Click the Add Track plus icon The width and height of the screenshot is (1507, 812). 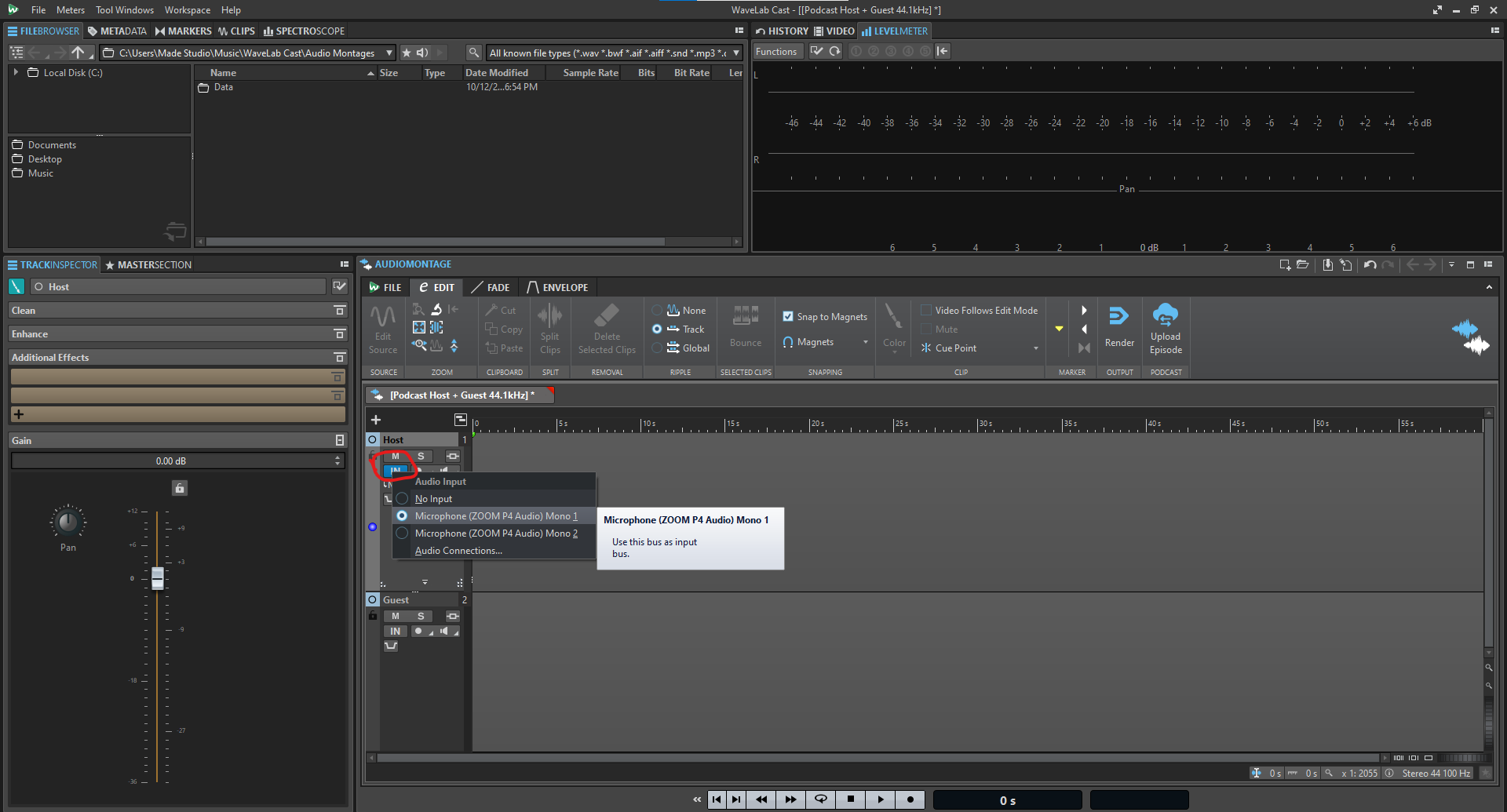[x=376, y=420]
